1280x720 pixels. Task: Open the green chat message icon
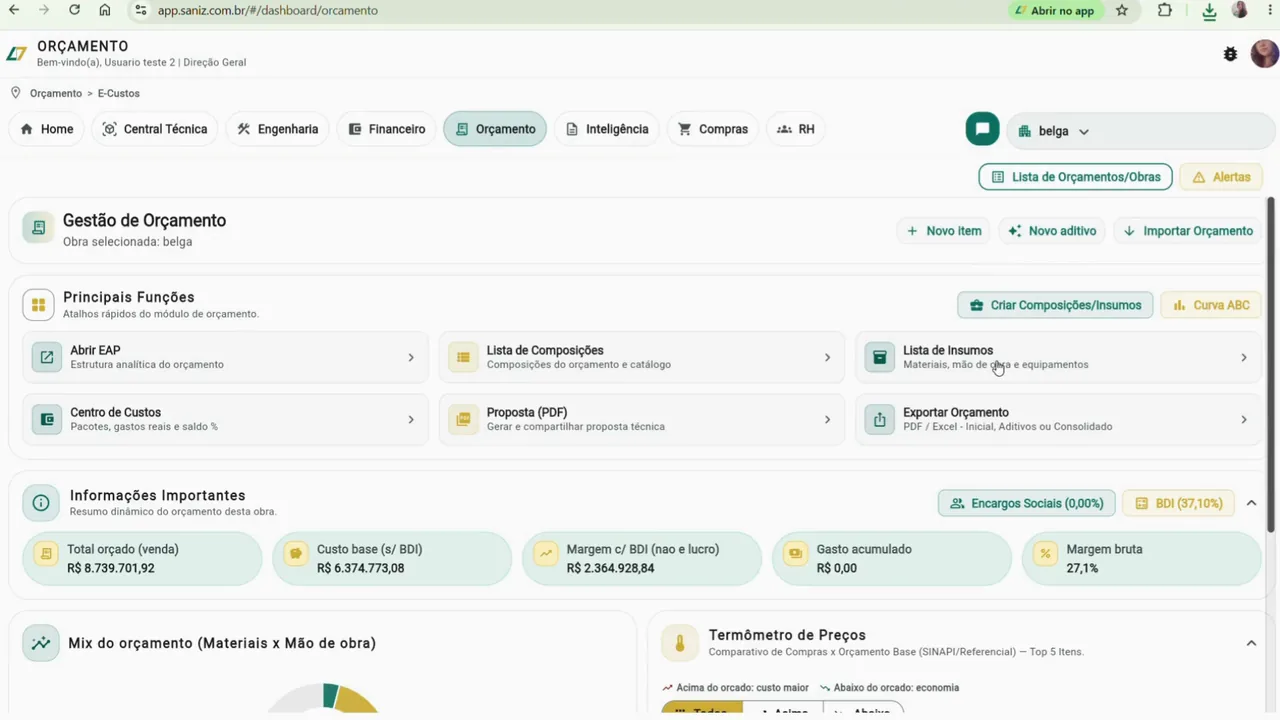982,129
